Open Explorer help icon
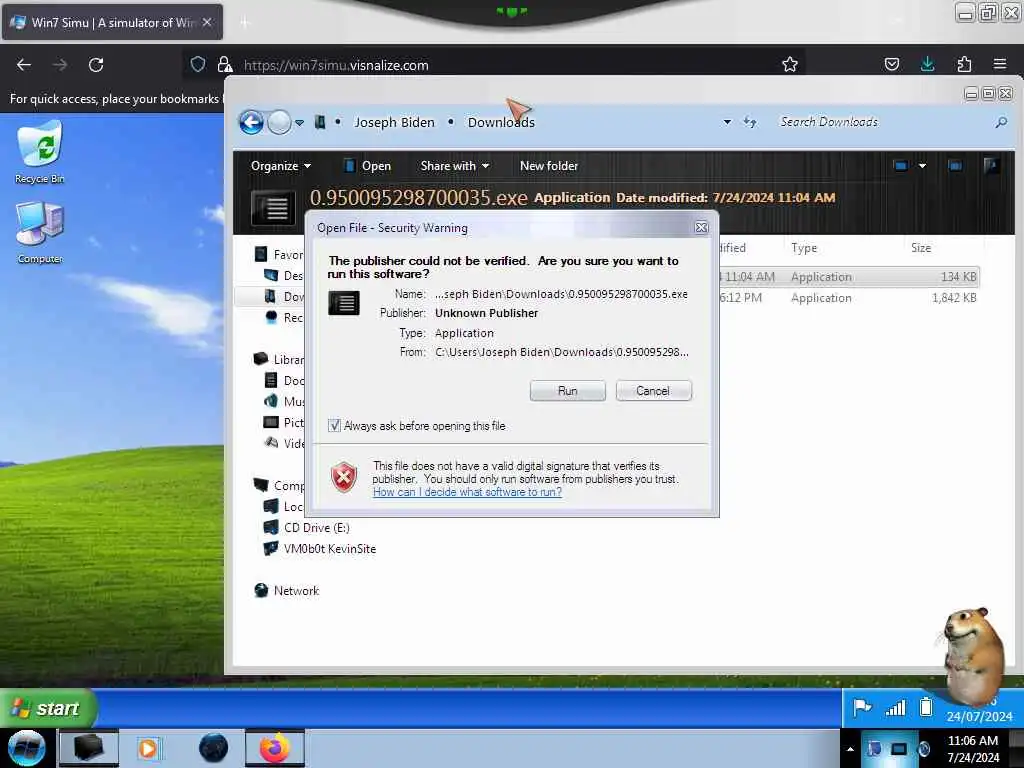This screenshot has height=768, width=1024. click(x=991, y=166)
